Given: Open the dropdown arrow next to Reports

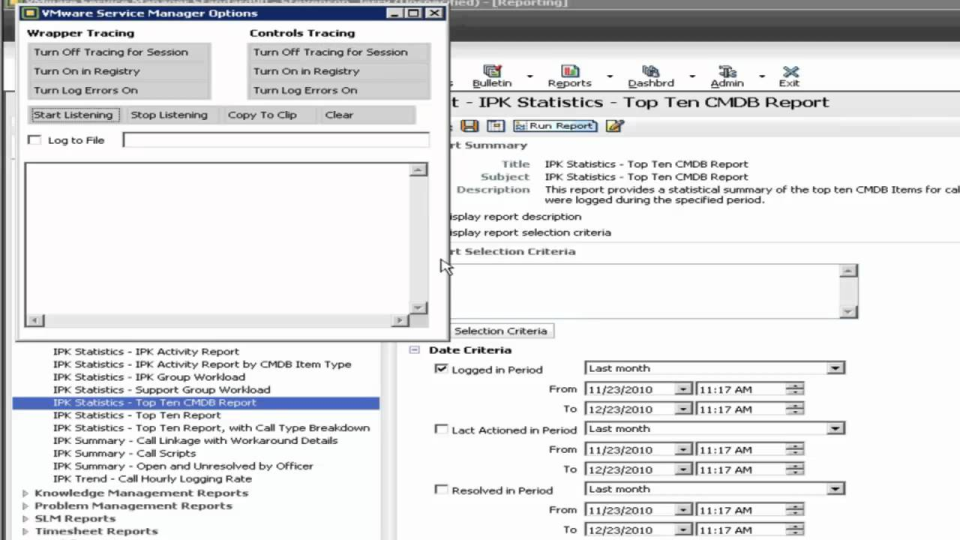Looking at the screenshot, I should [x=610, y=77].
